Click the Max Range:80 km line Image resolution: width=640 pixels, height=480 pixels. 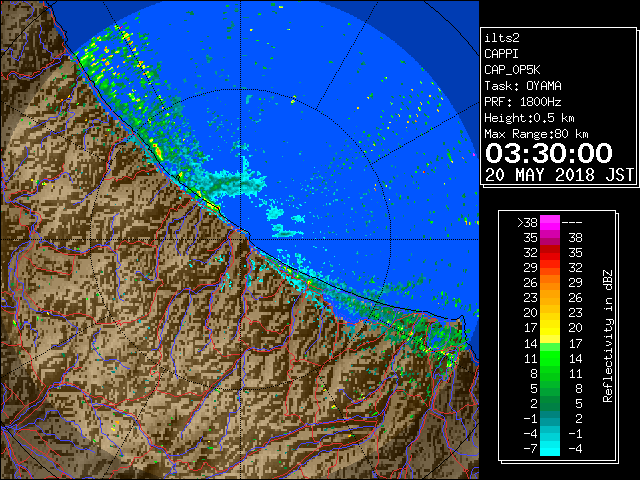click(536, 134)
